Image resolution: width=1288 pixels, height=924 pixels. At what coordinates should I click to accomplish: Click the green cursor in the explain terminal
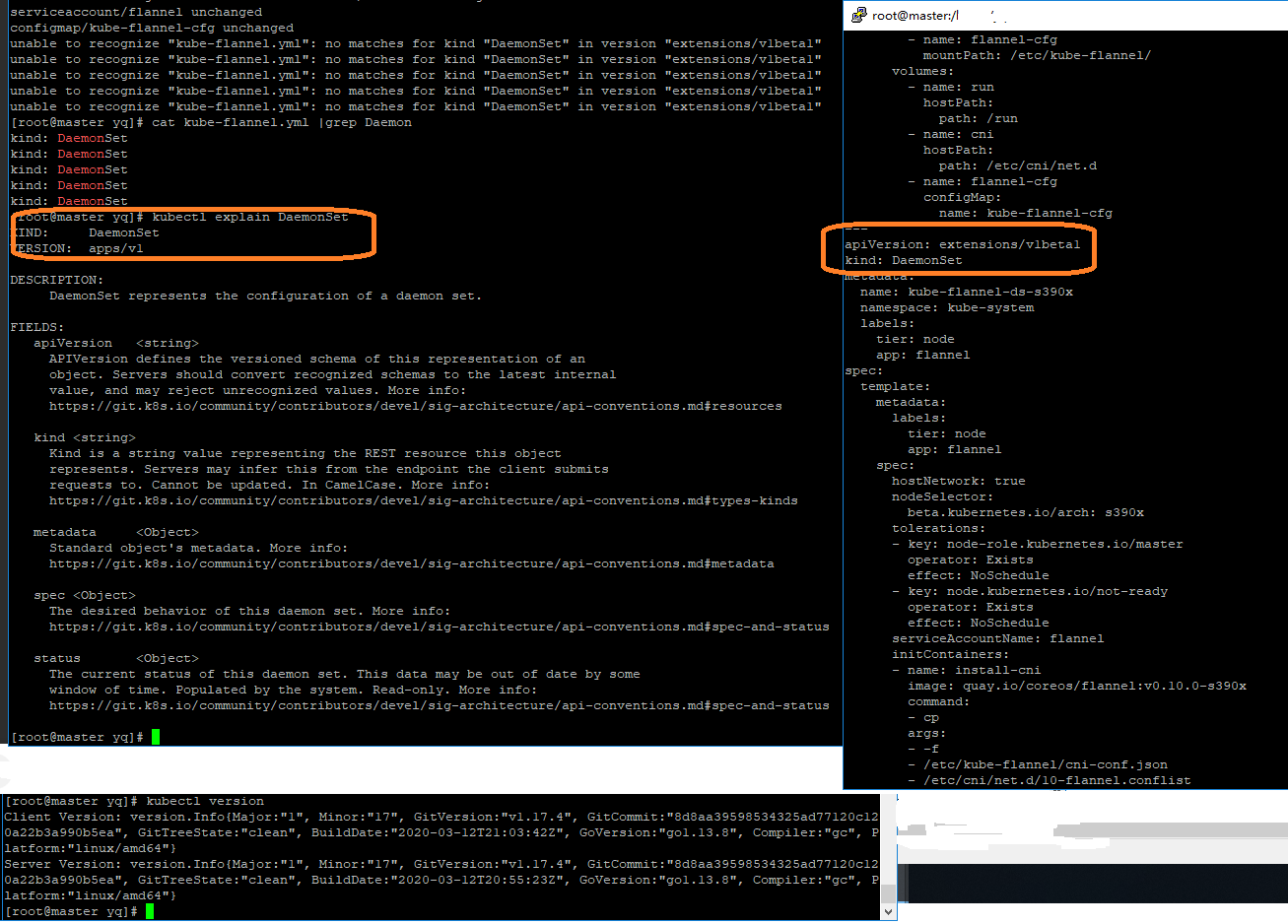pyautogui.click(x=156, y=737)
